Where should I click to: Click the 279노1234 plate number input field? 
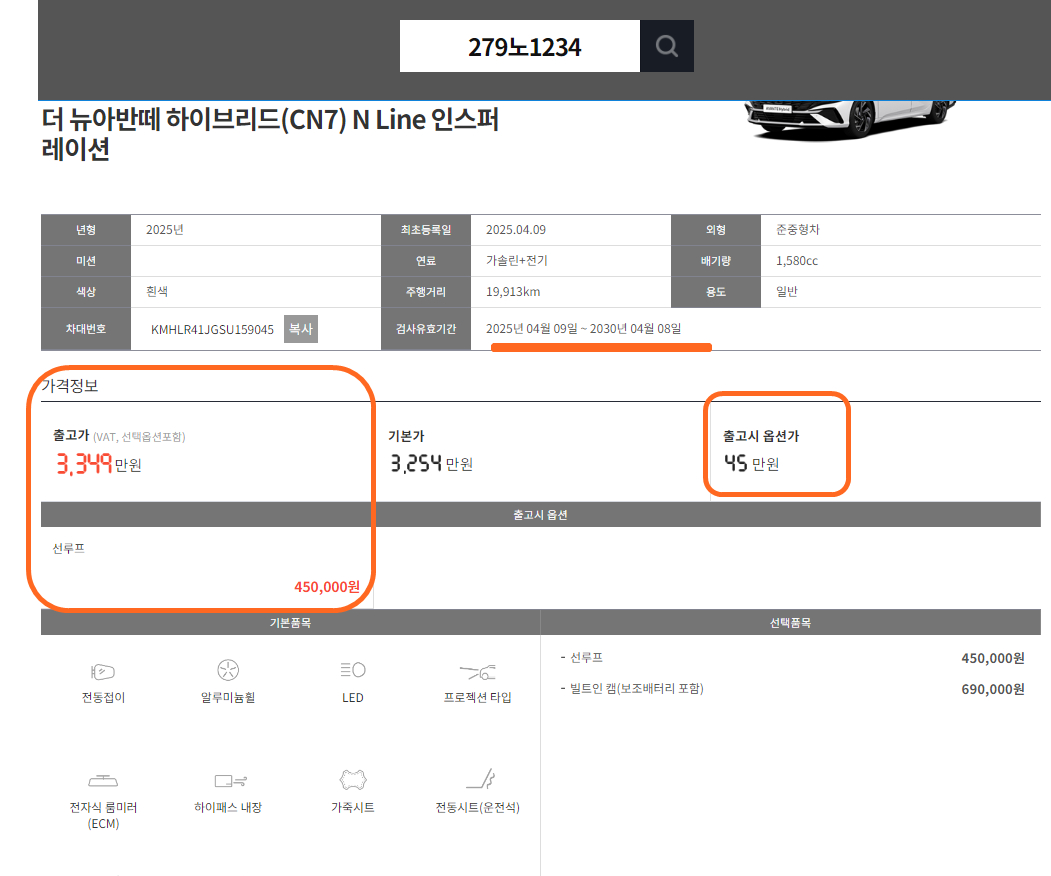click(520, 46)
